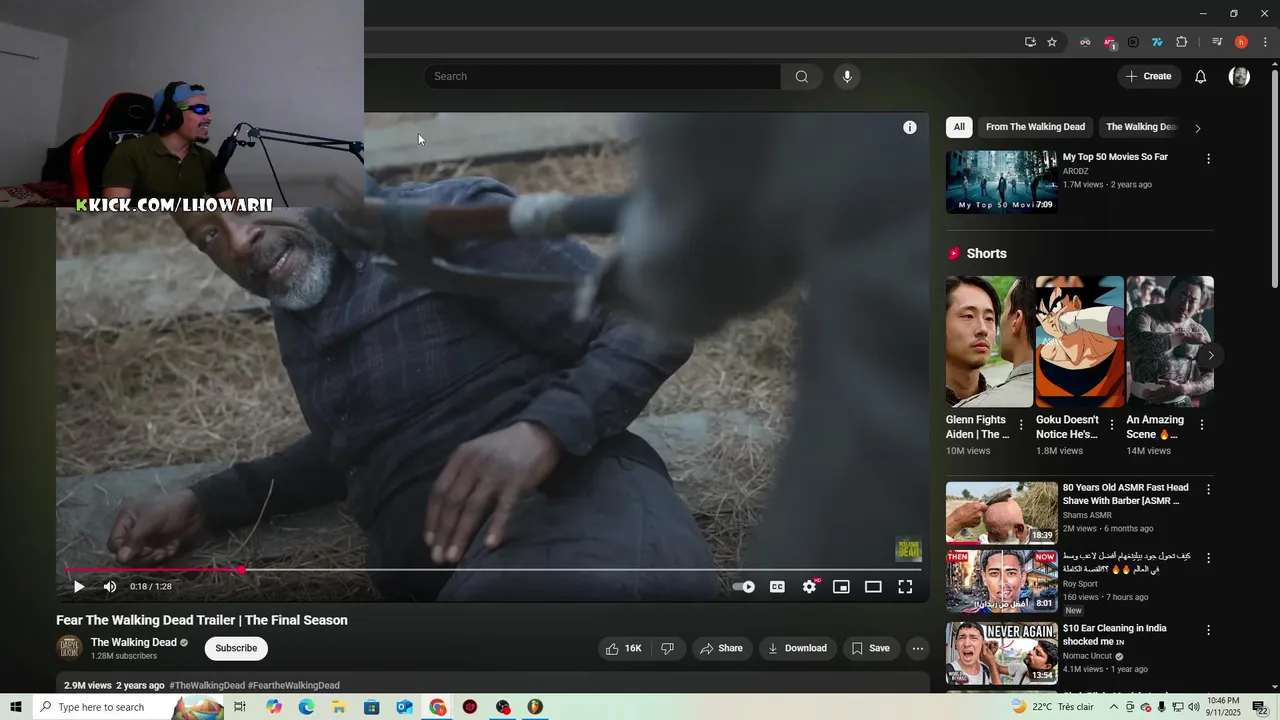Show more filter chips with right arrow
The width and height of the screenshot is (1280, 720).
(1197, 128)
